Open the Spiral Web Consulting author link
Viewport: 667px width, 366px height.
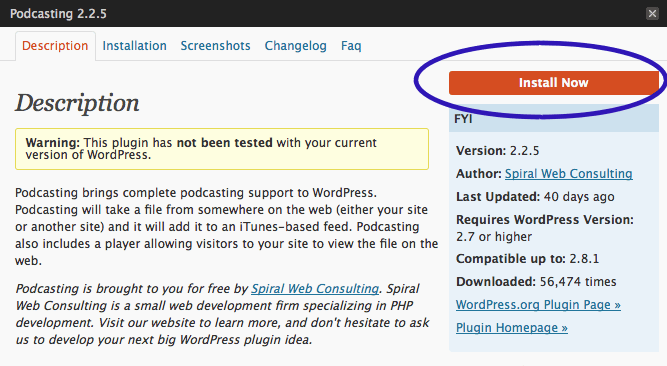(x=569, y=174)
